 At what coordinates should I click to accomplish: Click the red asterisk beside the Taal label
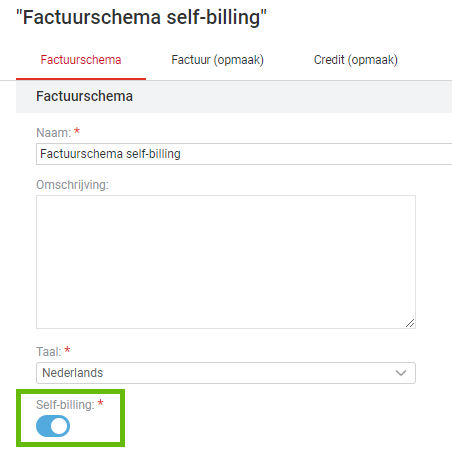coord(67,350)
